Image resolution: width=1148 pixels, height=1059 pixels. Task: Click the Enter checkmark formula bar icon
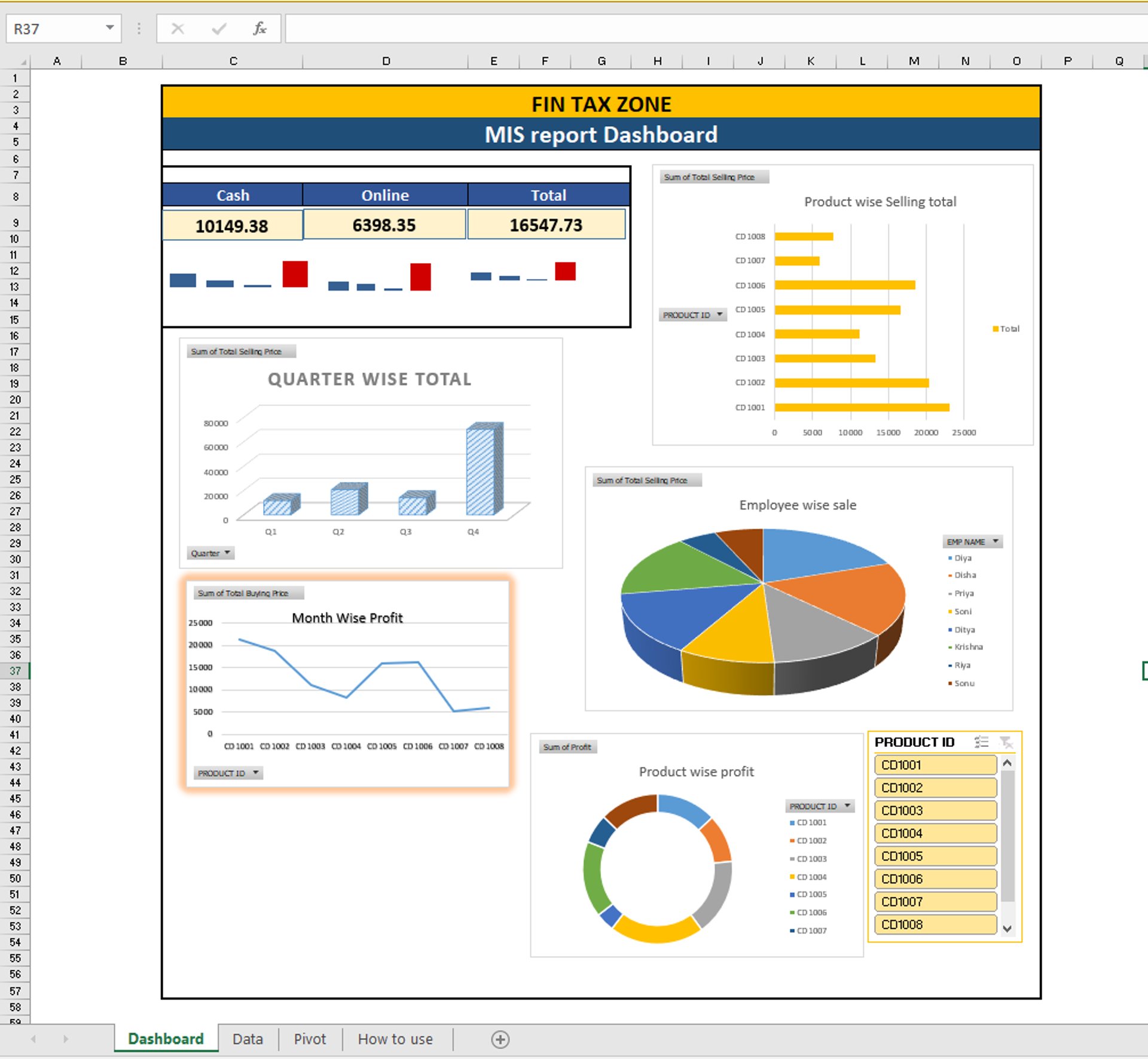pyautogui.click(x=219, y=29)
